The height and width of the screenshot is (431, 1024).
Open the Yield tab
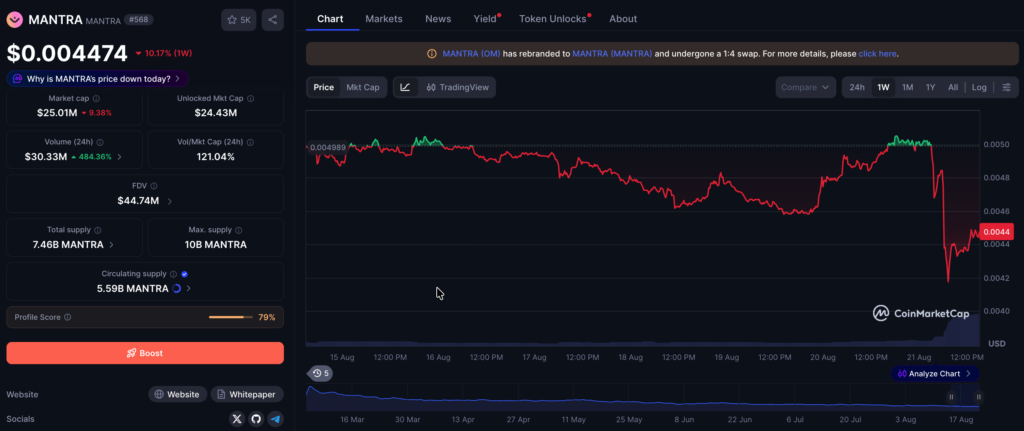pos(485,19)
